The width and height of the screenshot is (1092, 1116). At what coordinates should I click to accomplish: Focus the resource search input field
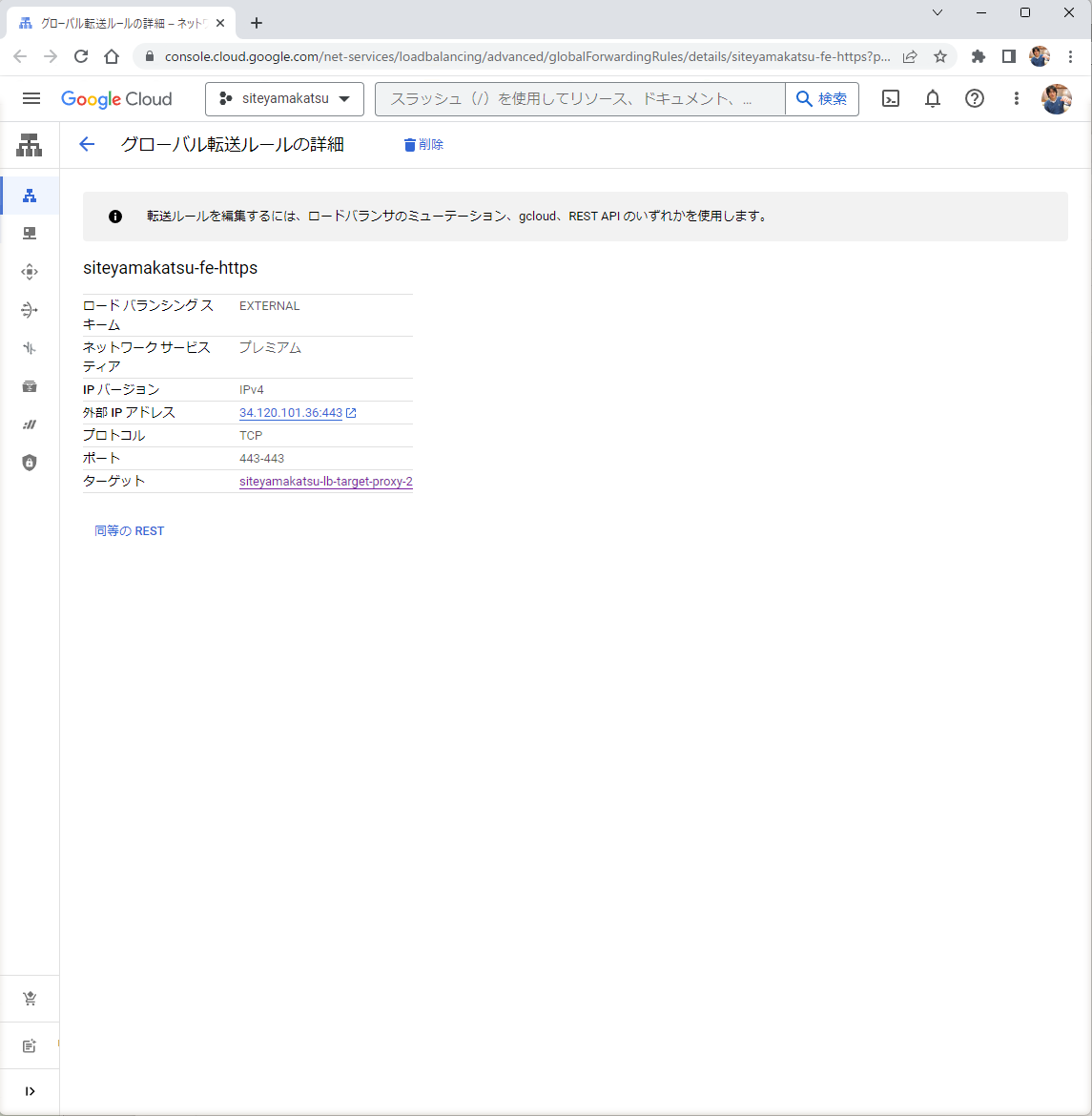pos(579,98)
